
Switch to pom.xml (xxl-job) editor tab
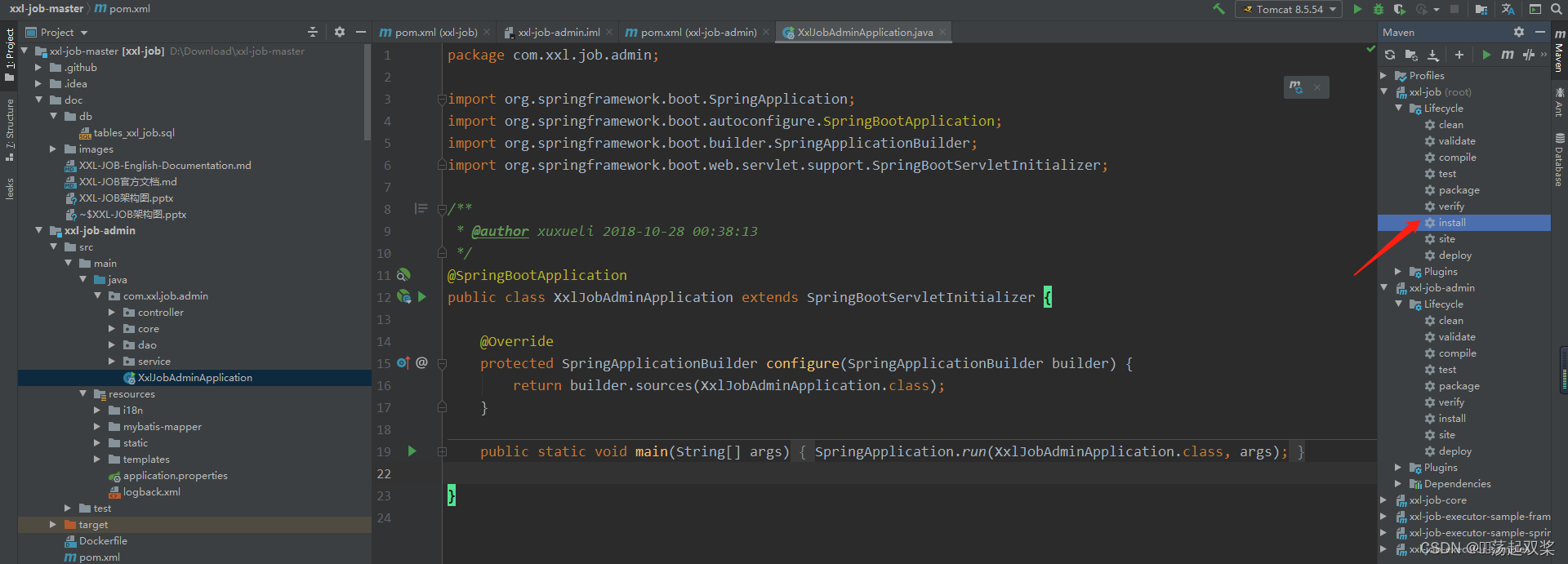pos(435,33)
